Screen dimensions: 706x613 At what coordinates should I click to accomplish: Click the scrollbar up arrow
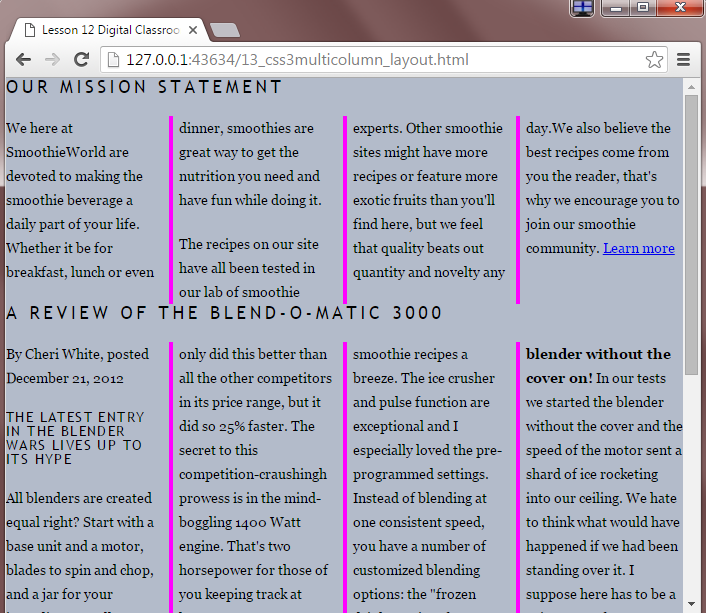[691, 87]
